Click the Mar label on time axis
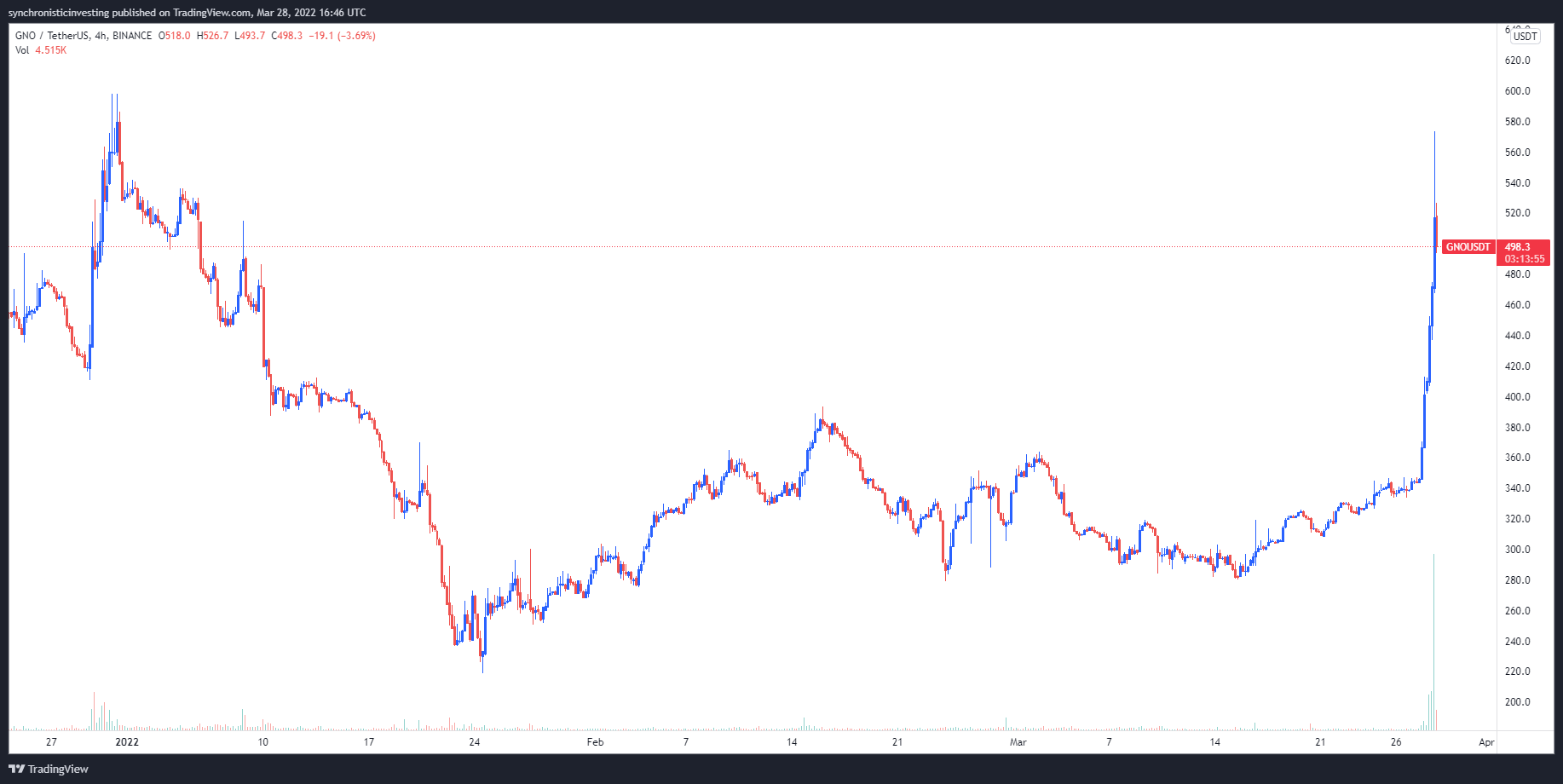This screenshot has width=1563, height=784. (x=1018, y=742)
